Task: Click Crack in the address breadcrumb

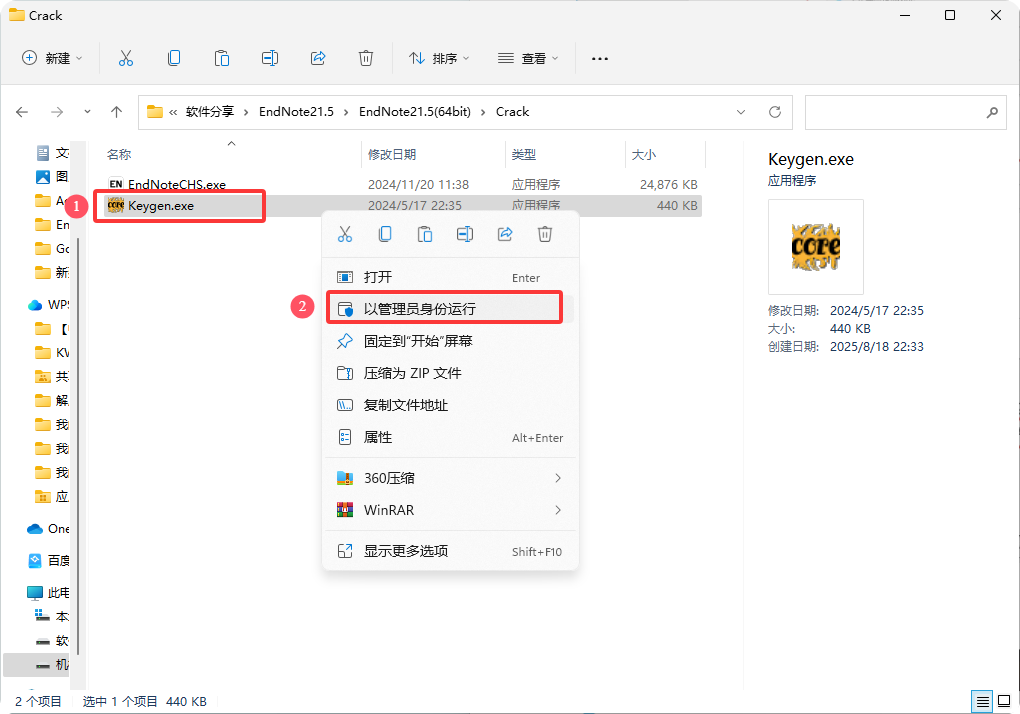Action: pyautogui.click(x=513, y=112)
